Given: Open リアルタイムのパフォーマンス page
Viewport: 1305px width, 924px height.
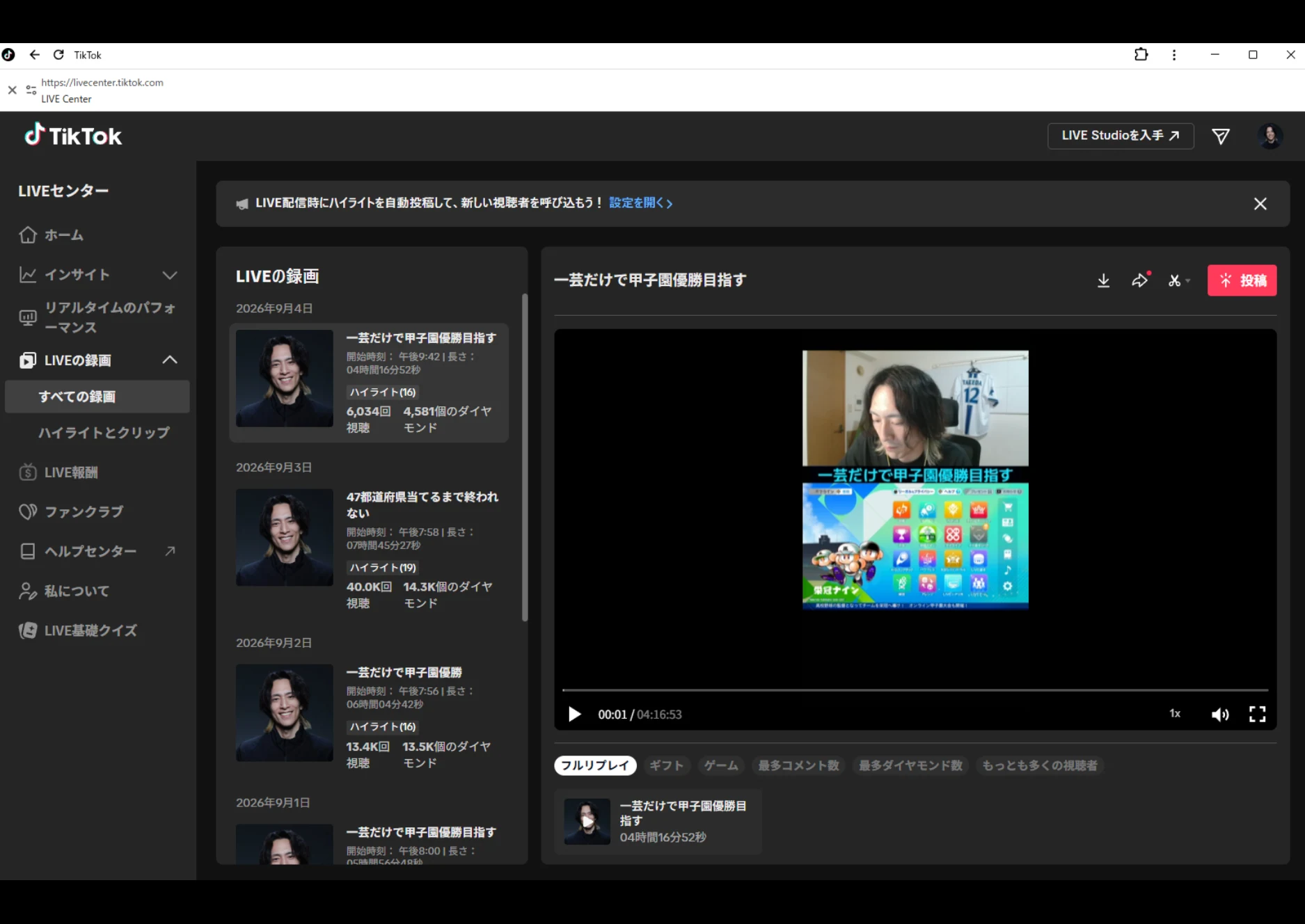Looking at the screenshot, I should coord(97,317).
